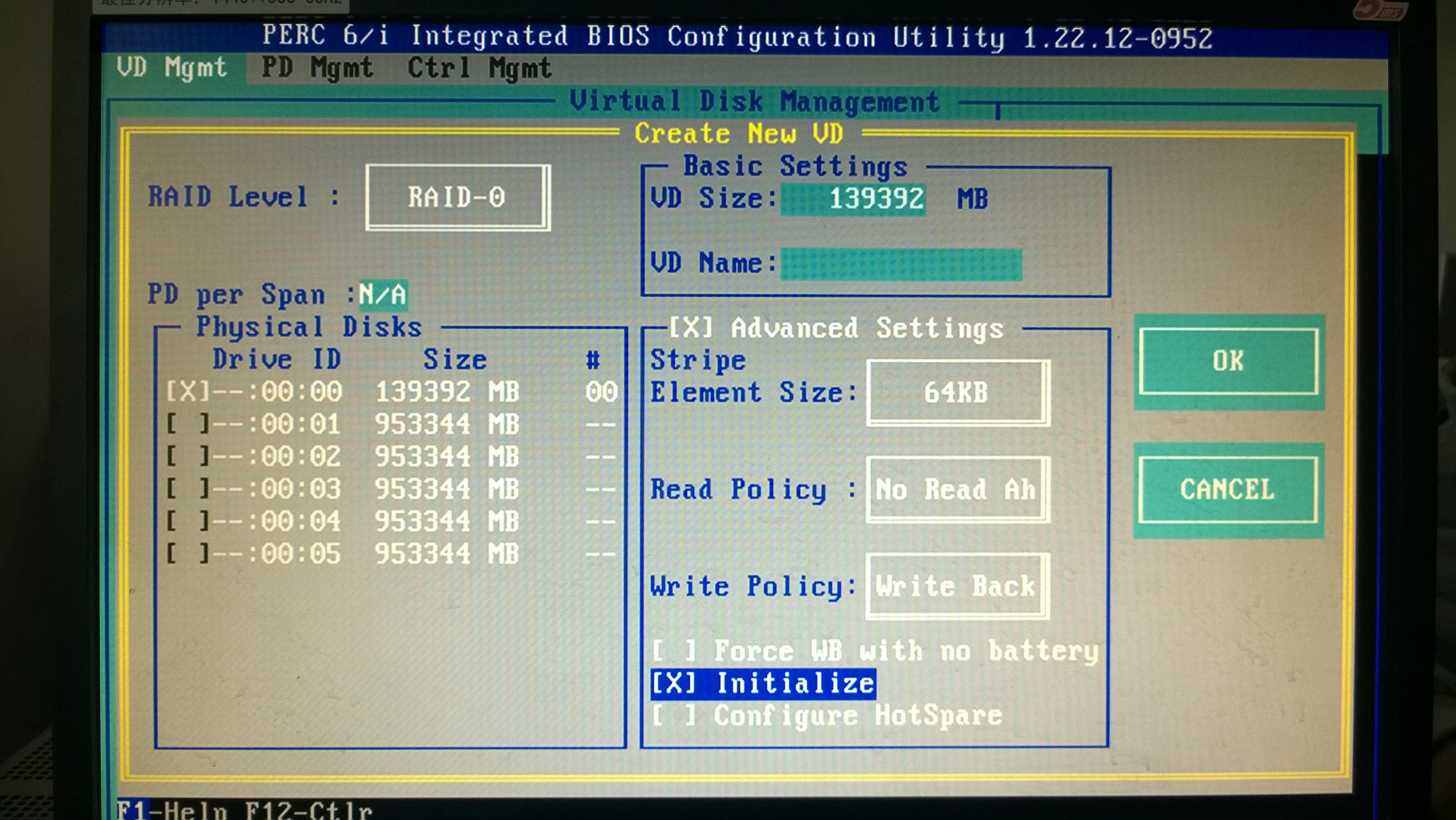Image resolution: width=1456 pixels, height=820 pixels.
Task: Open the PD Mgmt tab
Action: (x=317, y=68)
